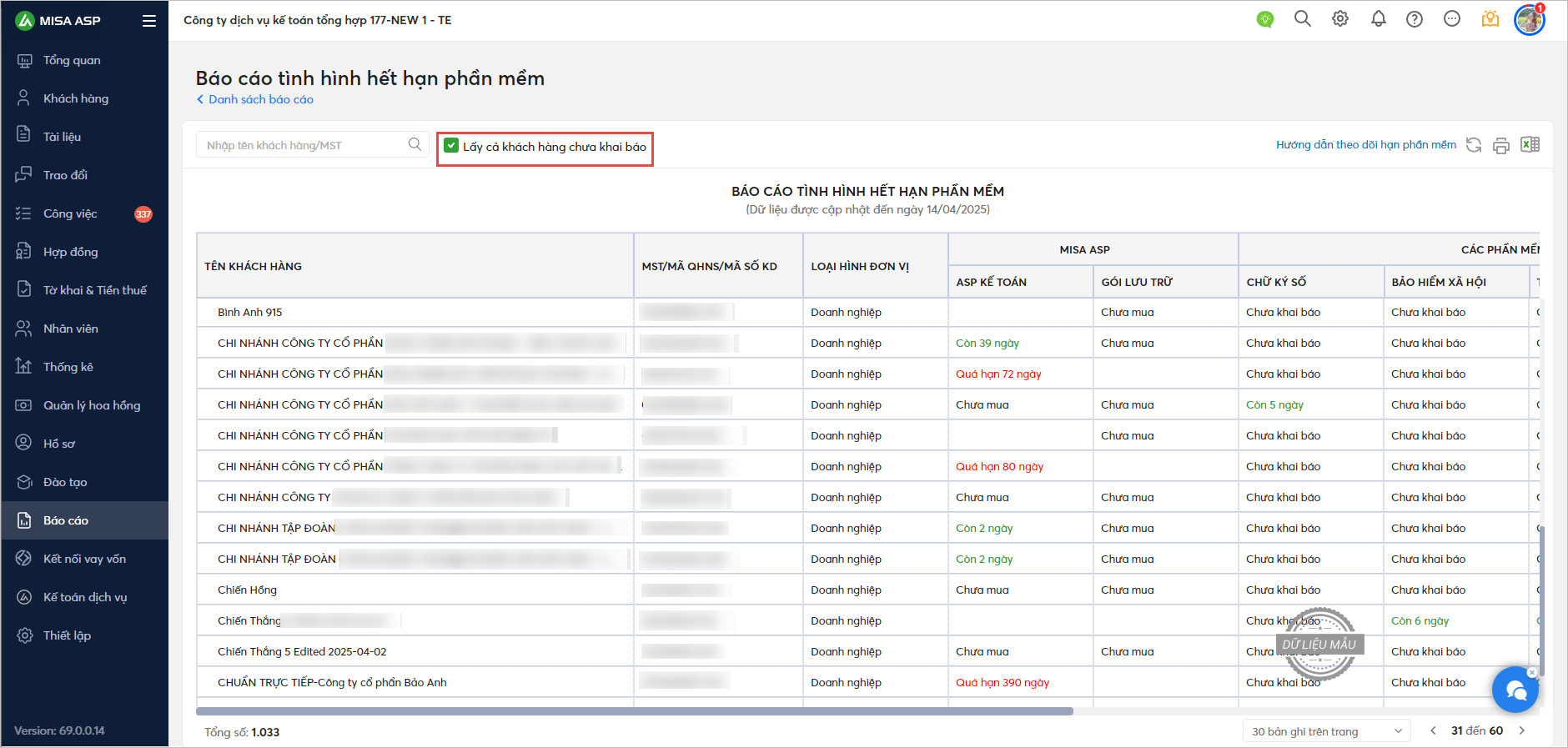This screenshot has width=1568, height=748.
Task: Close the floating chat bubble's small X
Action: (1531, 672)
